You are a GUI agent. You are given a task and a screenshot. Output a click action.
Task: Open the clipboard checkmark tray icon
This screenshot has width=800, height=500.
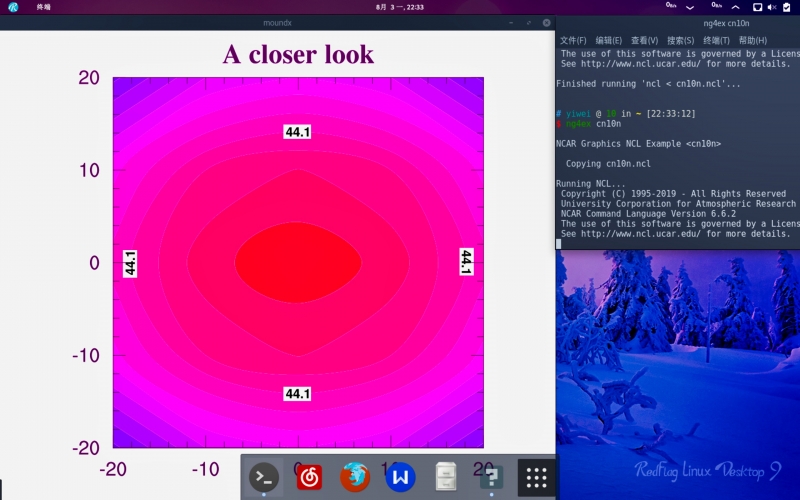click(787, 7)
